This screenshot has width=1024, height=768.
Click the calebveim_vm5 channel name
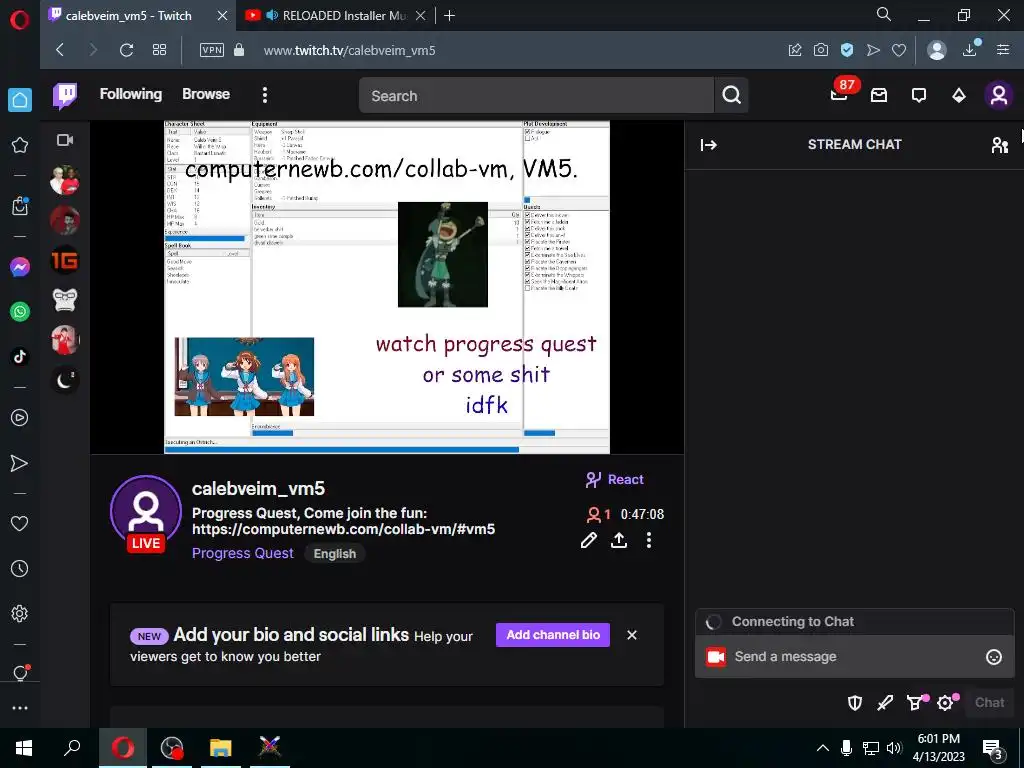[259, 488]
